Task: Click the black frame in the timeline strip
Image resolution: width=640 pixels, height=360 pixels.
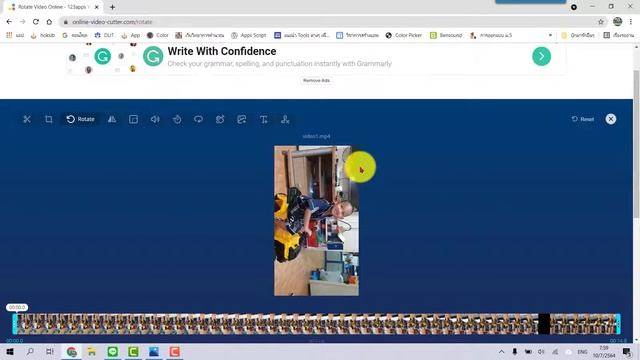Action: coord(544,324)
